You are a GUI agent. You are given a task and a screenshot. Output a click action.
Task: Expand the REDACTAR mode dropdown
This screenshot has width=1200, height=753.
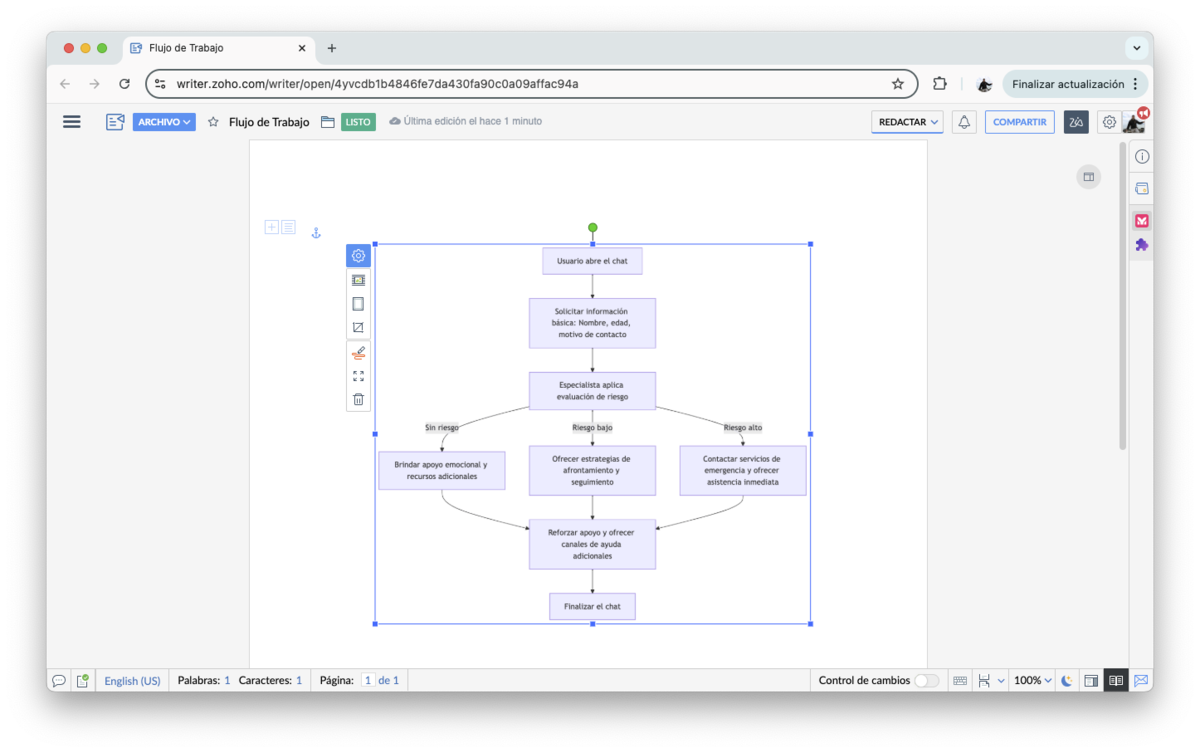coord(908,122)
